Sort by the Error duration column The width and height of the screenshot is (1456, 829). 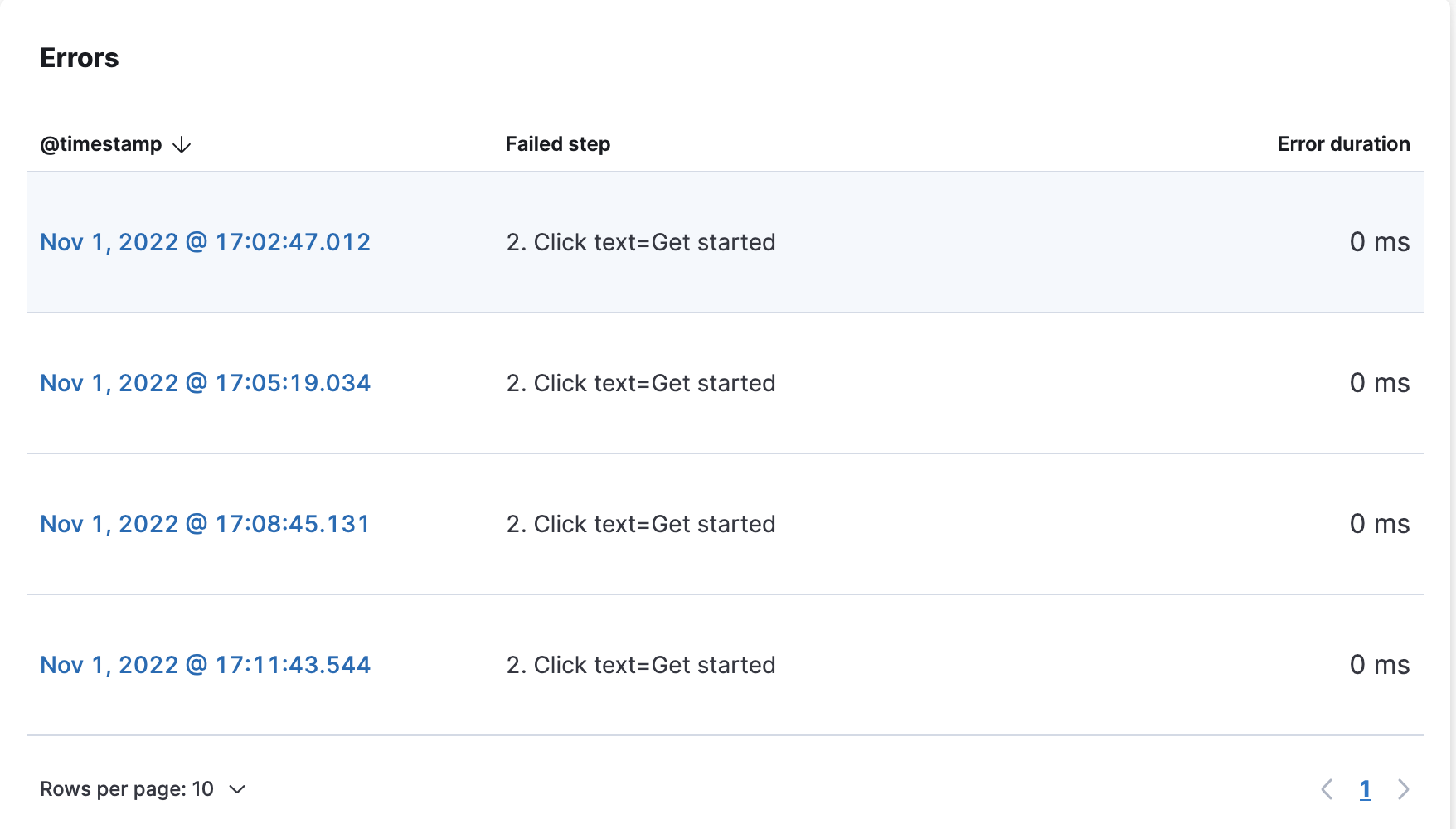[x=1343, y=143]
